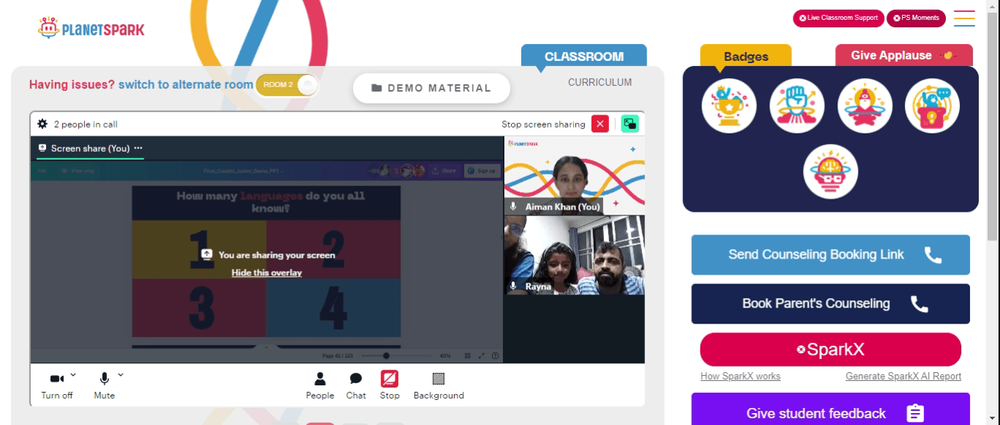This screenshot has width=1000, height=425.
Task: Click fullscreen icon in shared slide footer
Action: click(x=482, y=355)
